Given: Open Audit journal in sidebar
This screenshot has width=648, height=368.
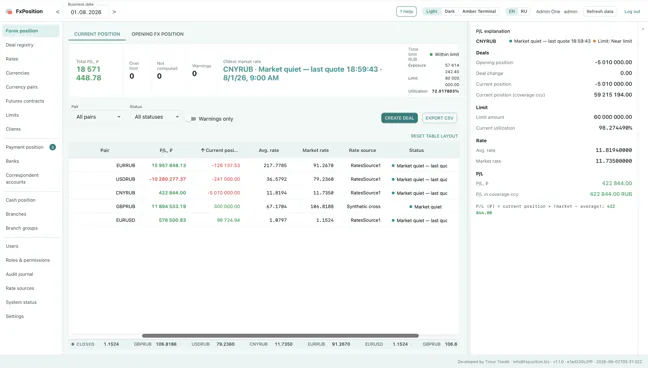Looking at the screenshot, I should pyautogui.click(x=31, y=275).
